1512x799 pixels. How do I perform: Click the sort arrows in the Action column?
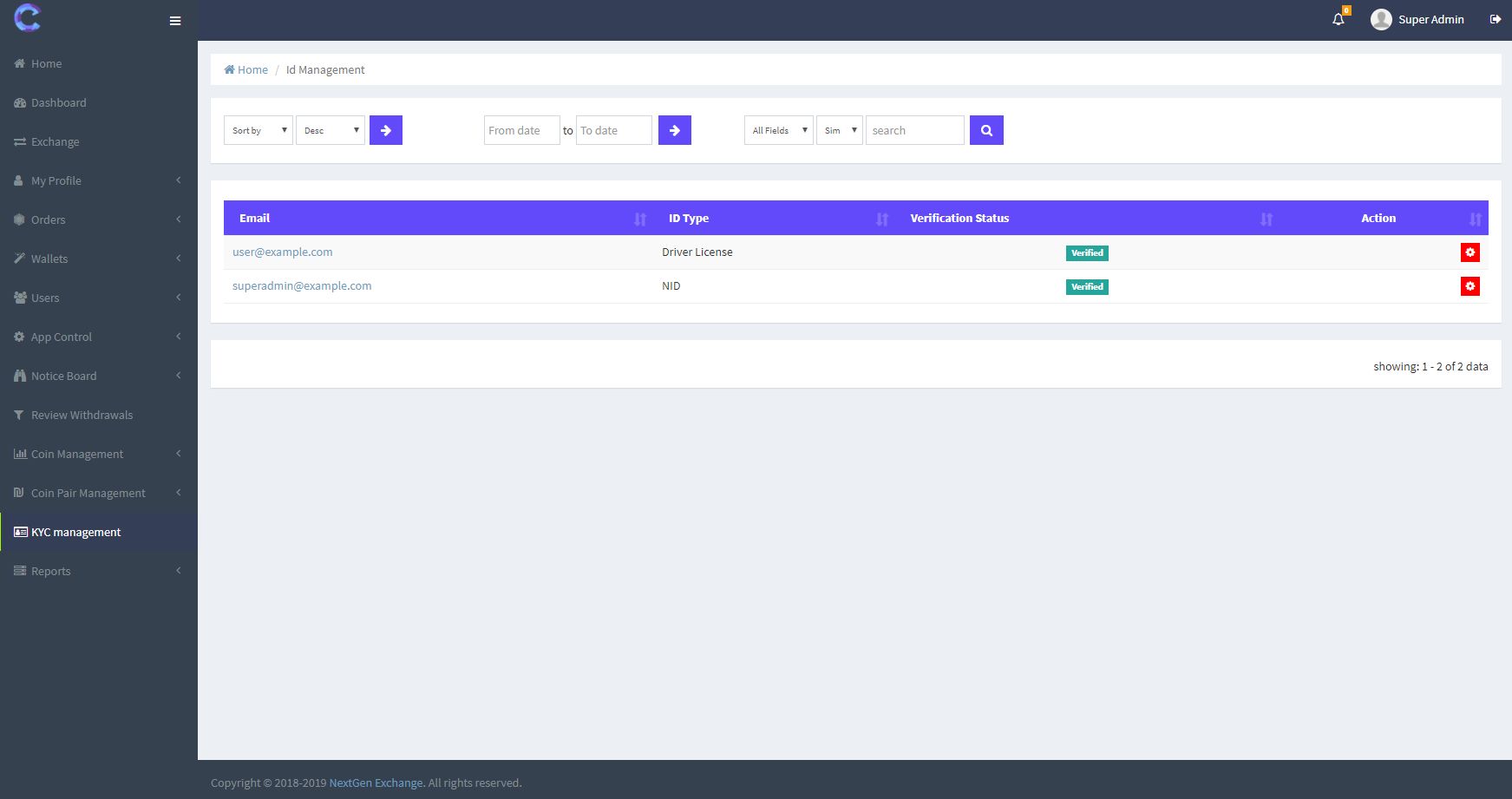pos(1476,219)
